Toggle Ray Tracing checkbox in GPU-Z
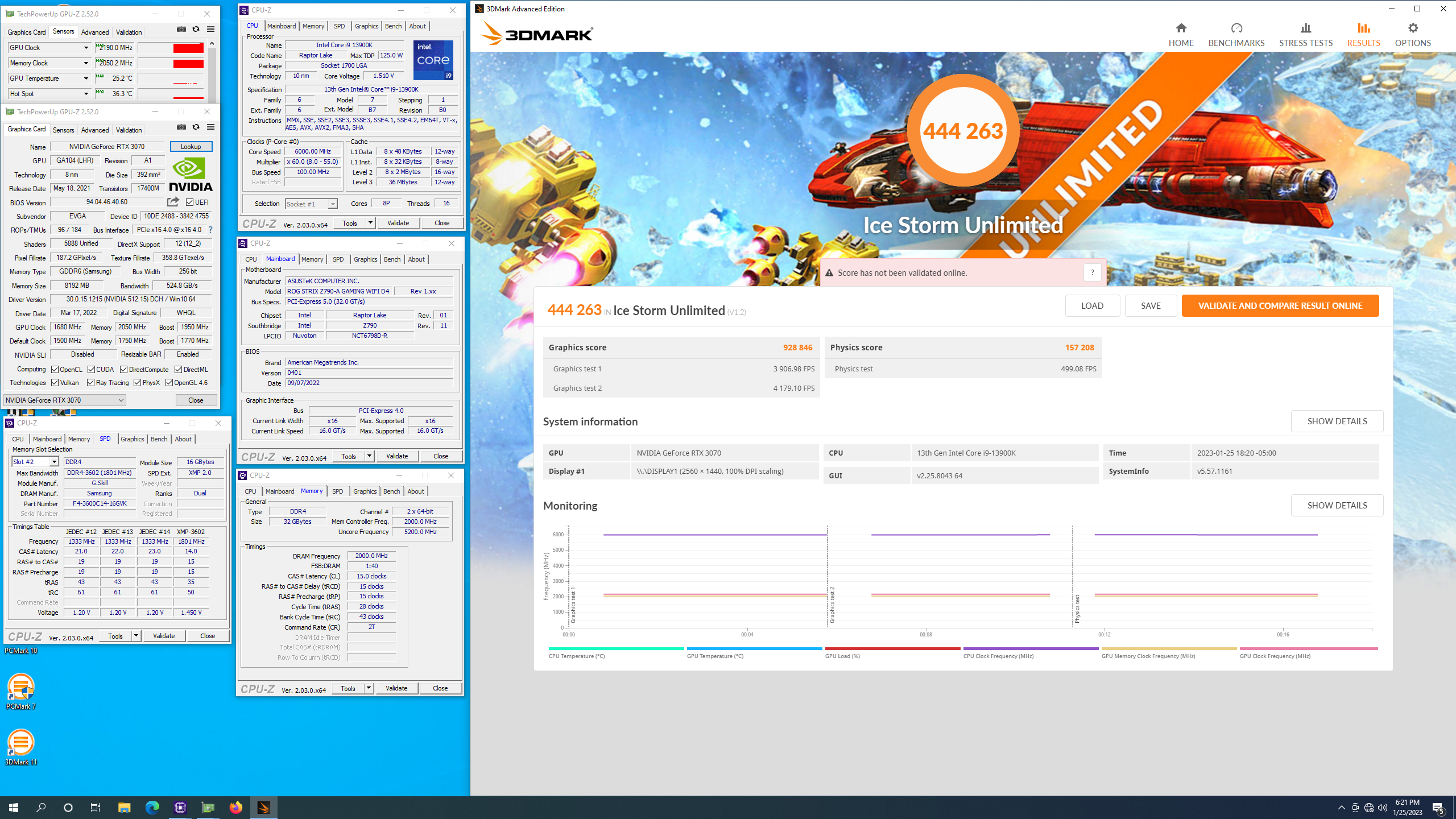 point(90,382)
